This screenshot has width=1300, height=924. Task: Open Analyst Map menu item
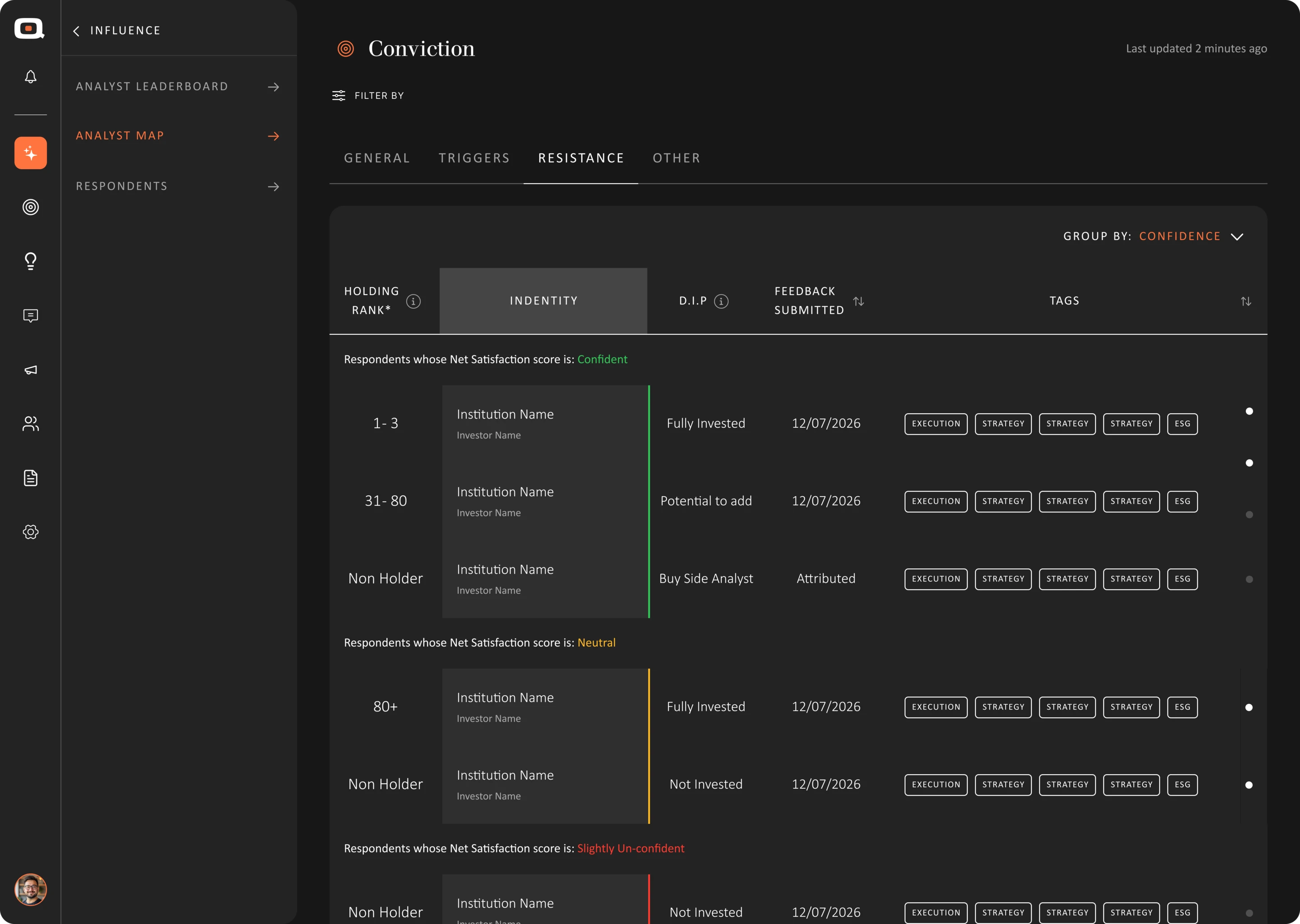pos(178,136)
